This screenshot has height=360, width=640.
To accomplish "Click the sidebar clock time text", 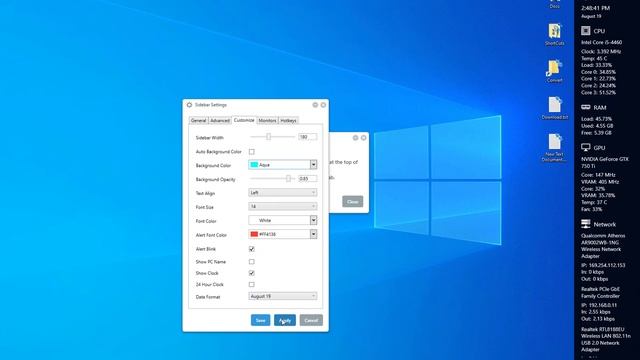I will [x=595, y=8].
